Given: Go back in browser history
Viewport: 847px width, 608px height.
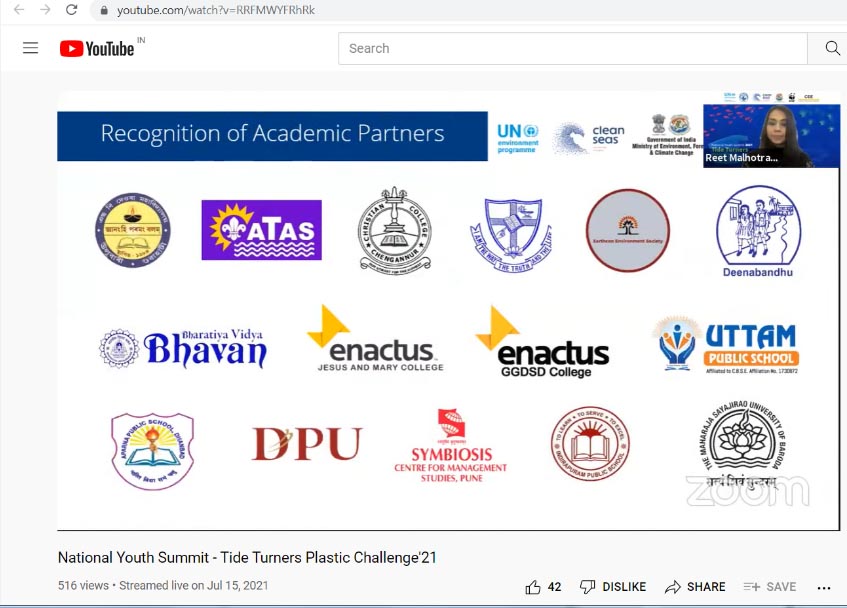Looking at the screenshot, I should (x=18, y=10).
